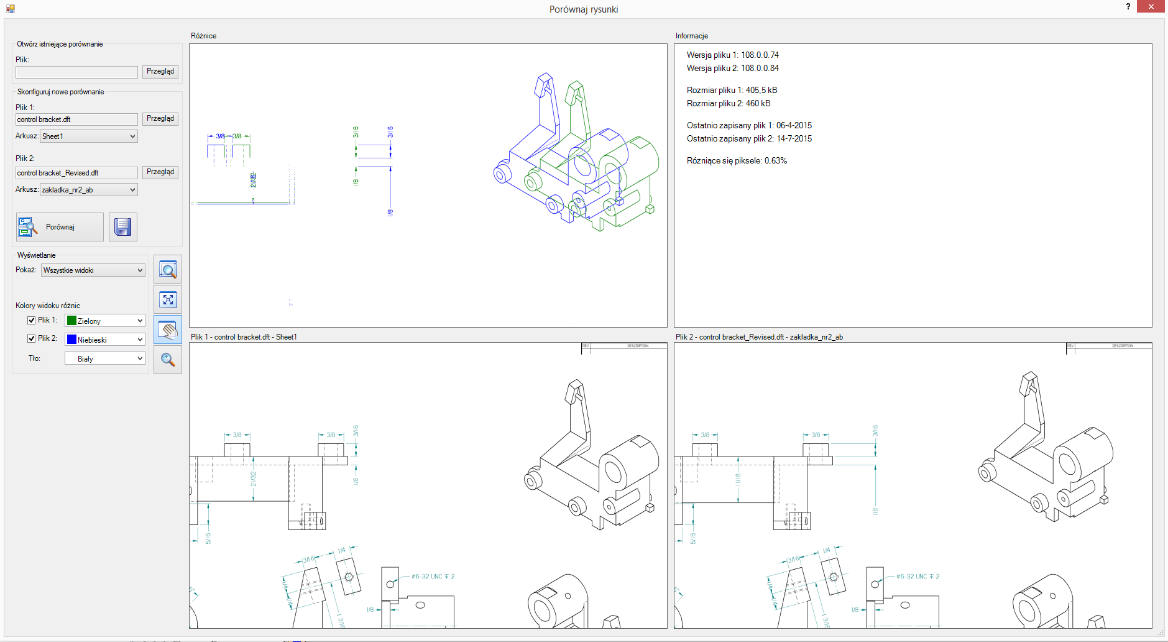Open the Tło Biały color dropdown
The image size is (1168, 642).
point(105,359)
